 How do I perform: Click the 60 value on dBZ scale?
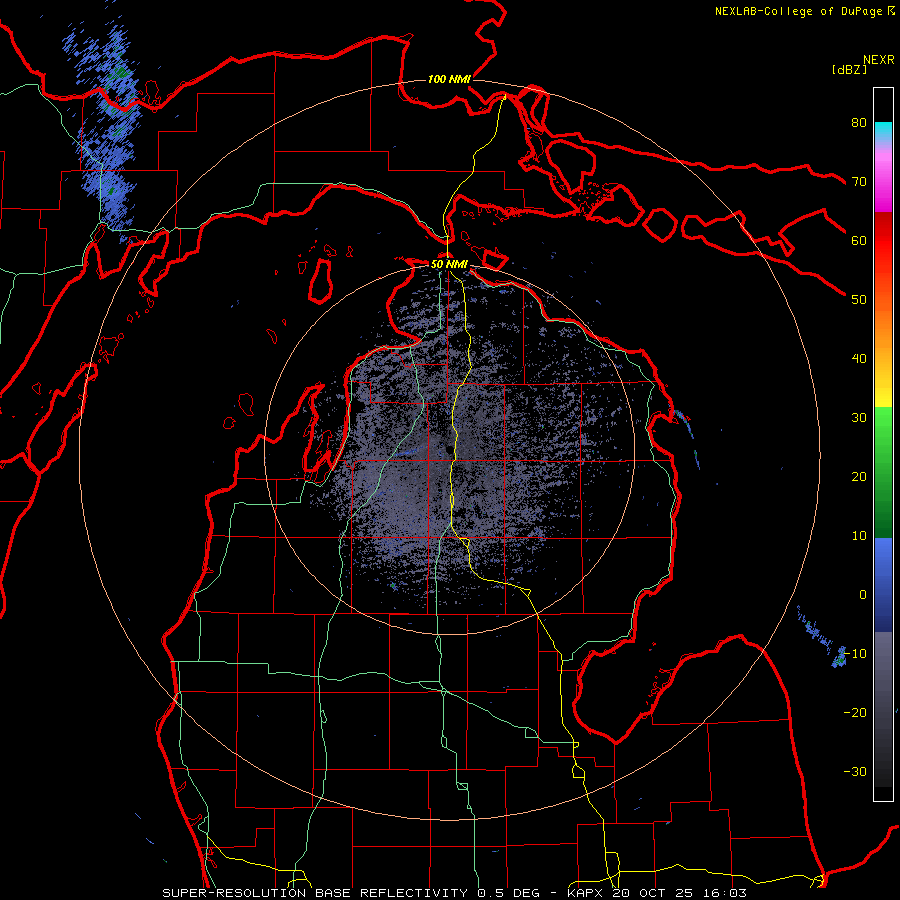click(859, 240)
